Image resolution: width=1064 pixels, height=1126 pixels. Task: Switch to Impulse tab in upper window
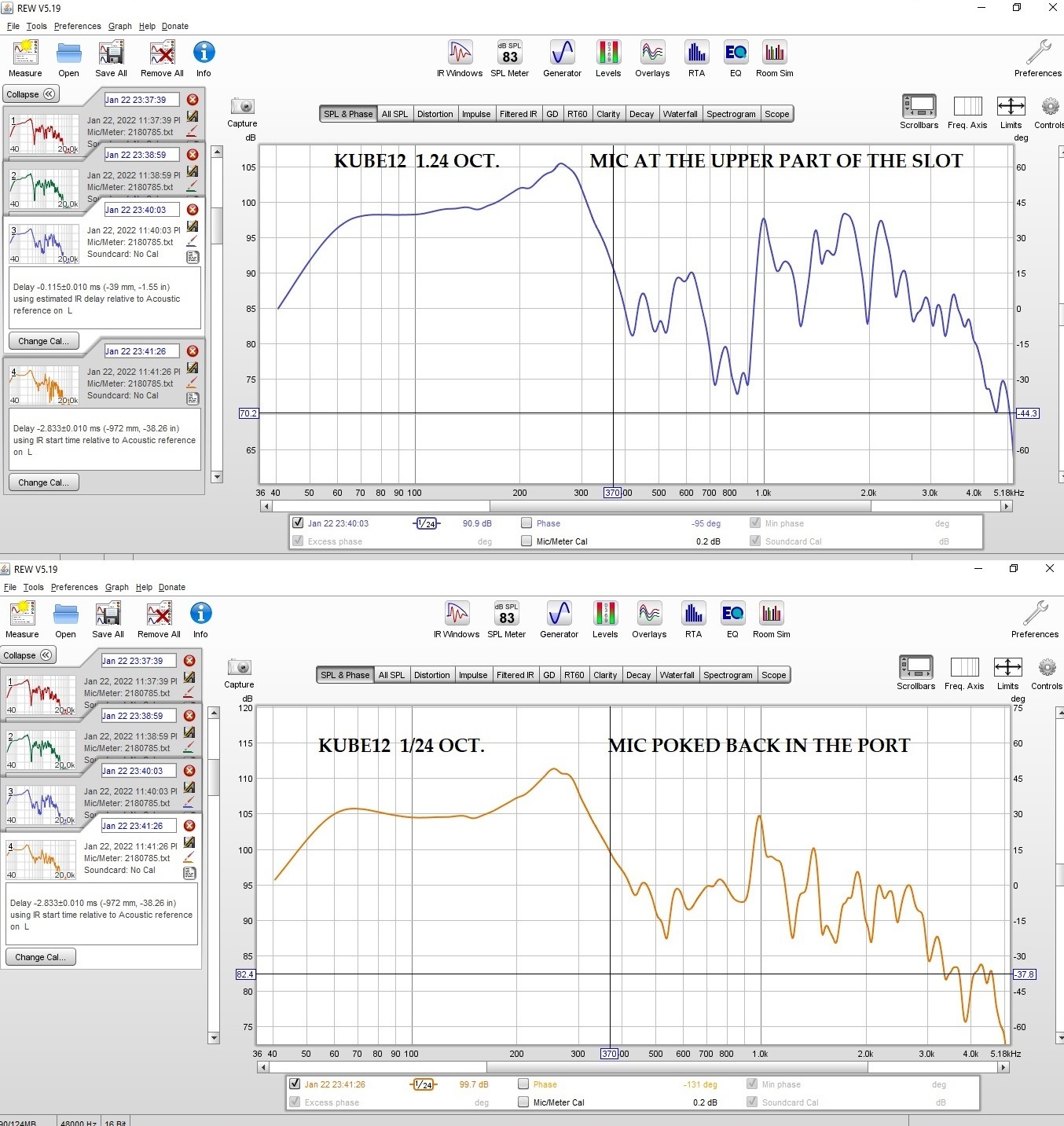476,114
